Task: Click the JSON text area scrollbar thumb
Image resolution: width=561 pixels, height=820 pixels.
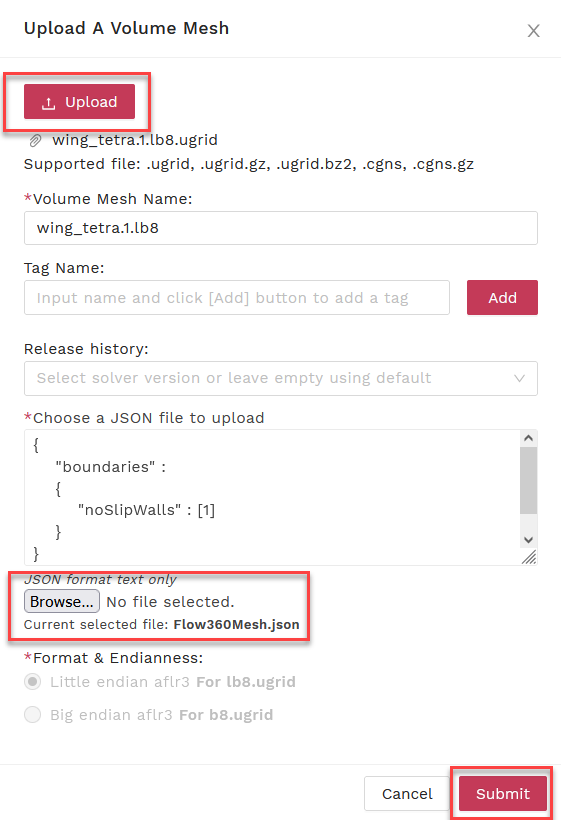Action: pyautogui.click(x=529, y=480)
